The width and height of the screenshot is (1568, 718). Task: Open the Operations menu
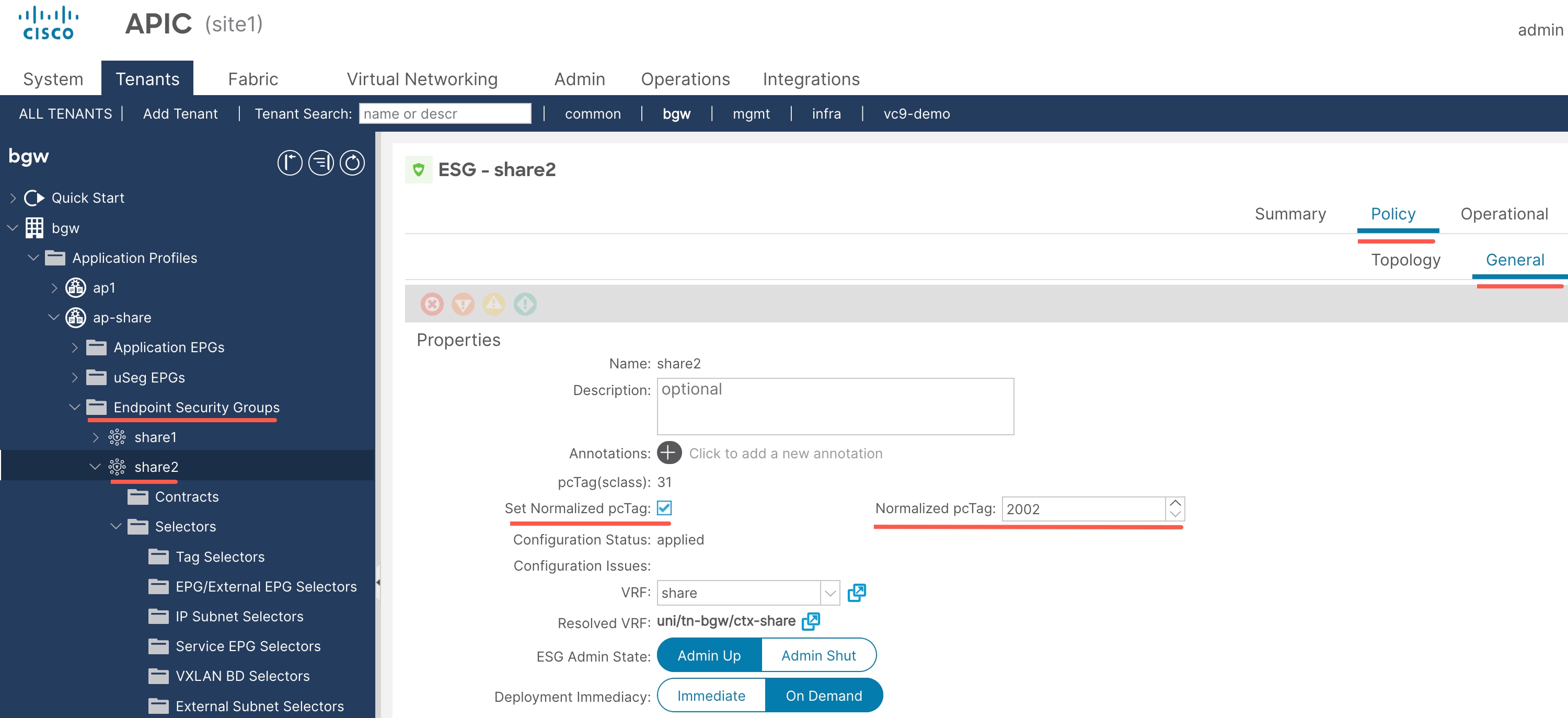click(x=685, y=78)
